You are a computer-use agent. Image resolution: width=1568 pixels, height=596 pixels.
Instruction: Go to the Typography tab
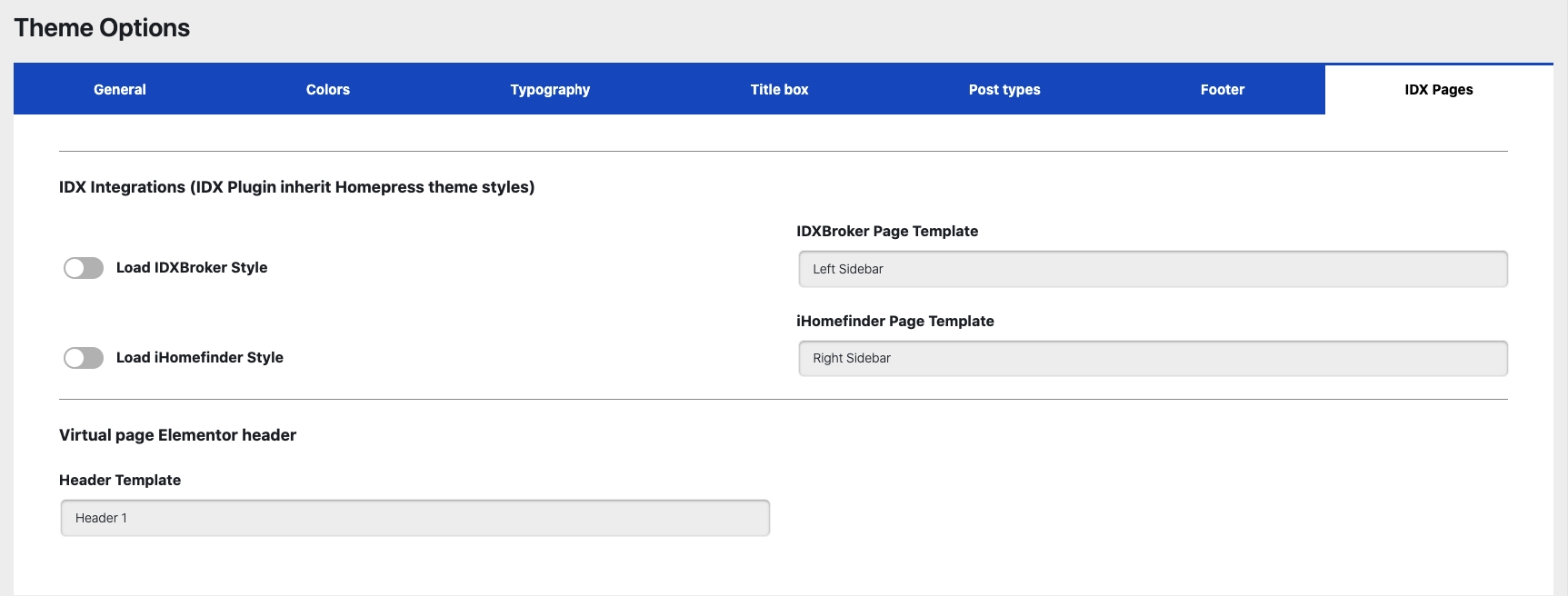coord(550,89)
